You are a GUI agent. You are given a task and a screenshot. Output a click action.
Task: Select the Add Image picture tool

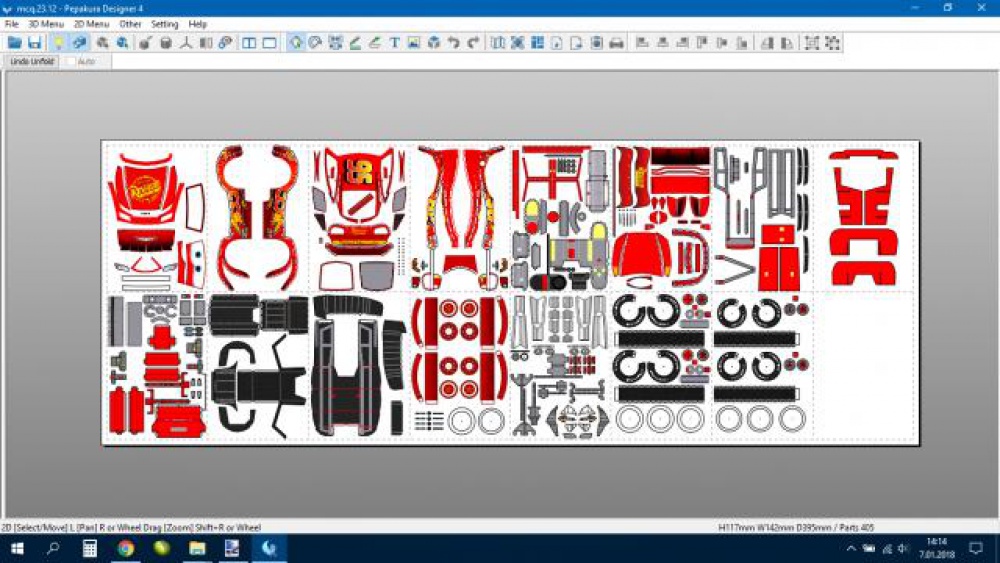[x=414, y=43]
